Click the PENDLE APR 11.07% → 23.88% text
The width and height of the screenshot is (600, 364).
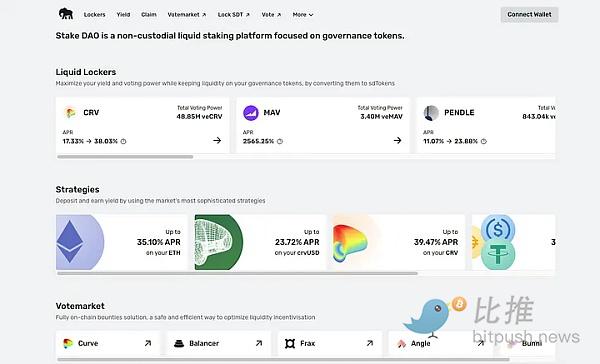450,141
